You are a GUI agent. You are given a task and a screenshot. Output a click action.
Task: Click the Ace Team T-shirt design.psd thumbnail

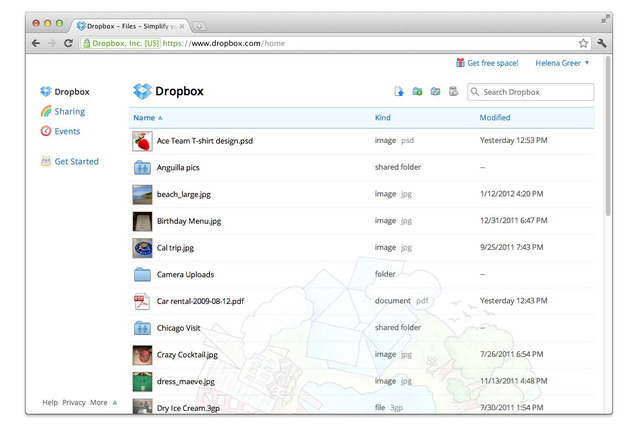tap(142, 141)
